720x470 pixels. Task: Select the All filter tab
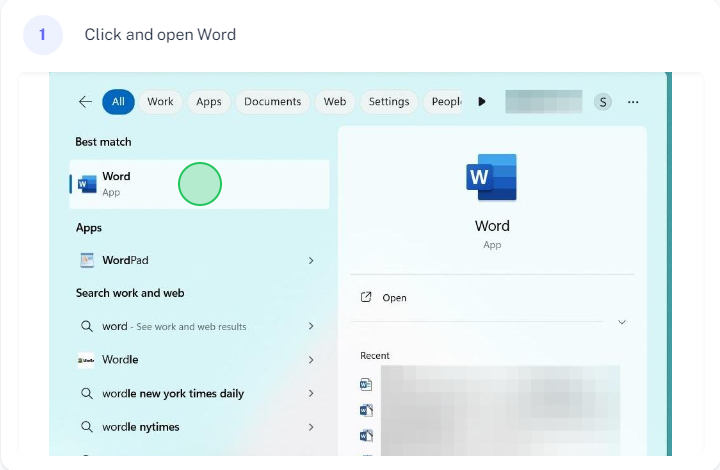click(x=118, y=101)
